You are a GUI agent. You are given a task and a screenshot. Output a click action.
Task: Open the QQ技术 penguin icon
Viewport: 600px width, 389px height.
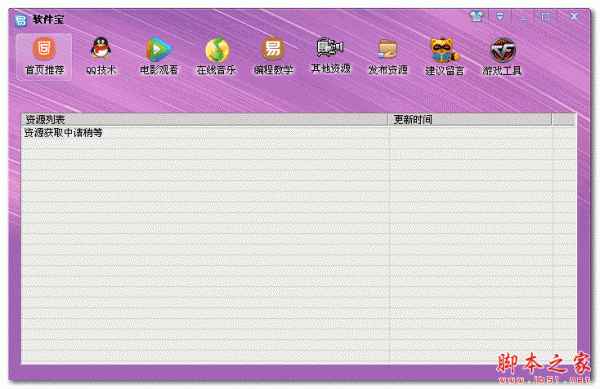coord(101,57)
